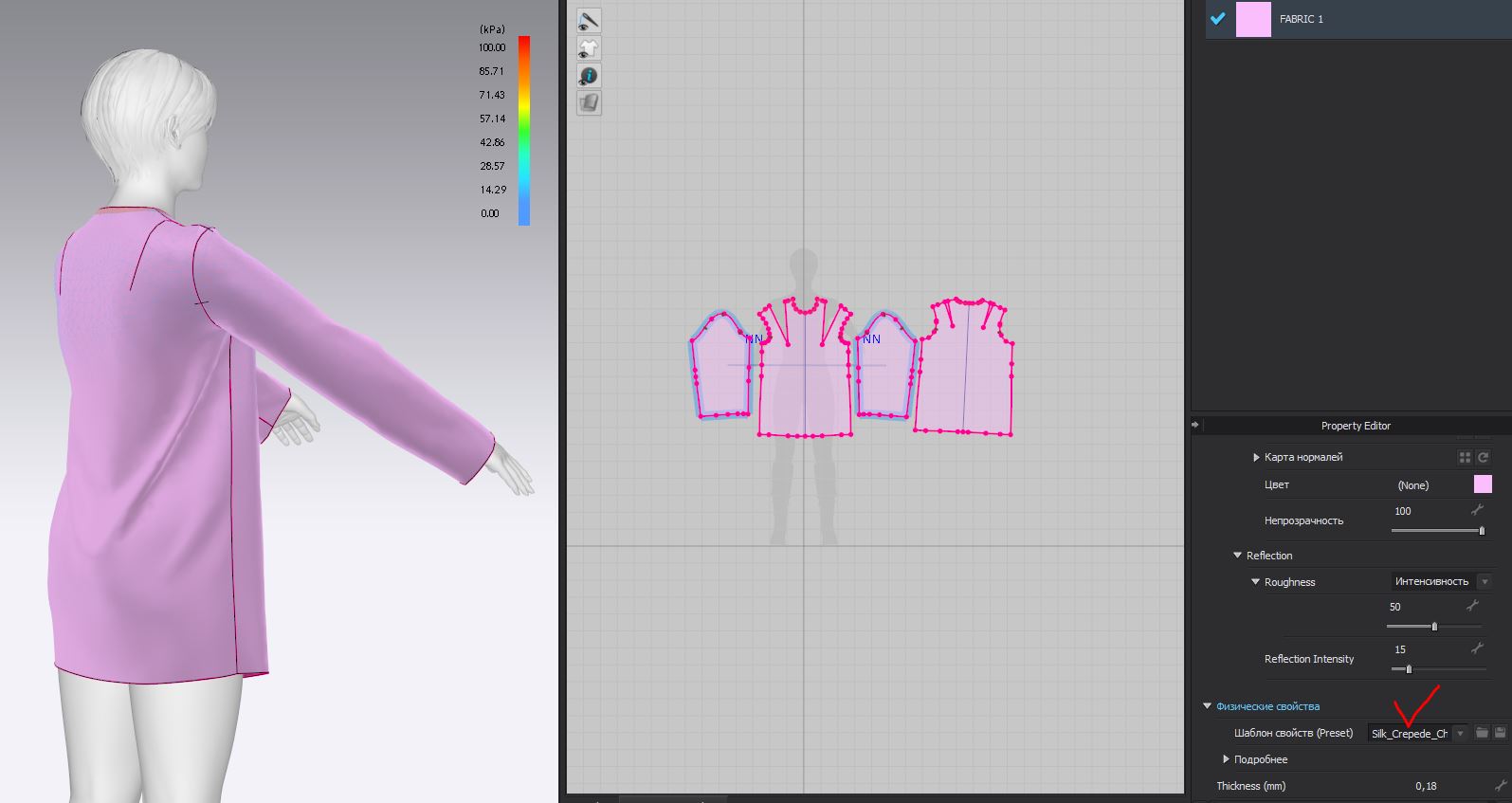Click the wrench icon beside Непрозрачность
Image resolution: width=1512 pixels, height=803 pixels.
pyautogui.click(x=1477, y=510)
